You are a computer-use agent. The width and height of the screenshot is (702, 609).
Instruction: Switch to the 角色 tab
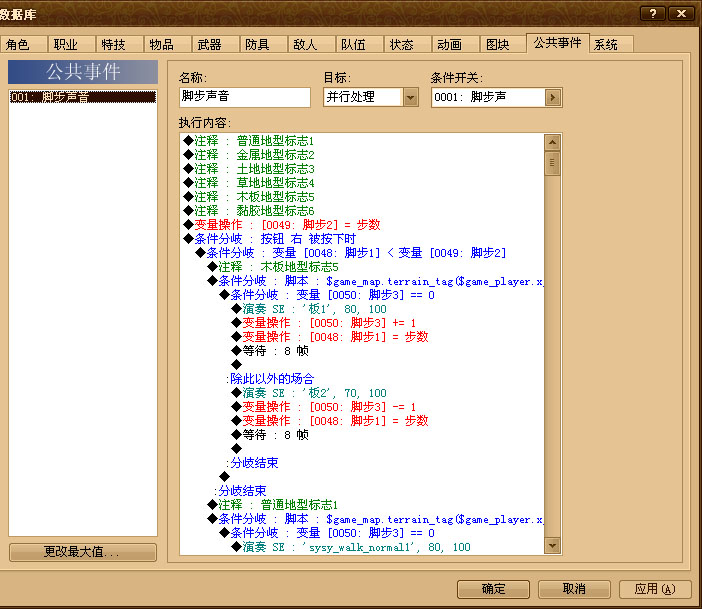[23, 44]
